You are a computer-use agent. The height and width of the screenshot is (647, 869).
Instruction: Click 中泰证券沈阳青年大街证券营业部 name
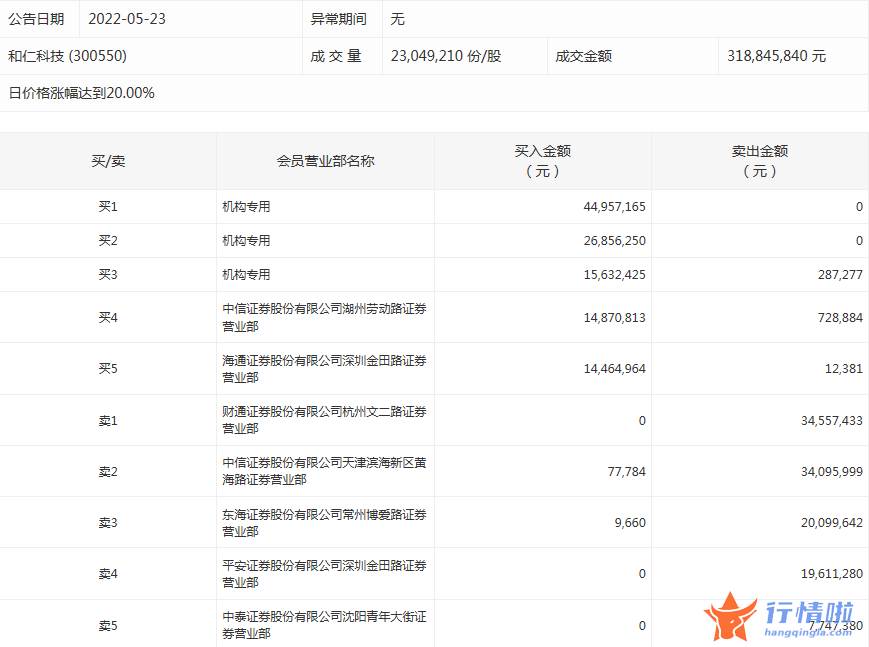pos(324,625)
